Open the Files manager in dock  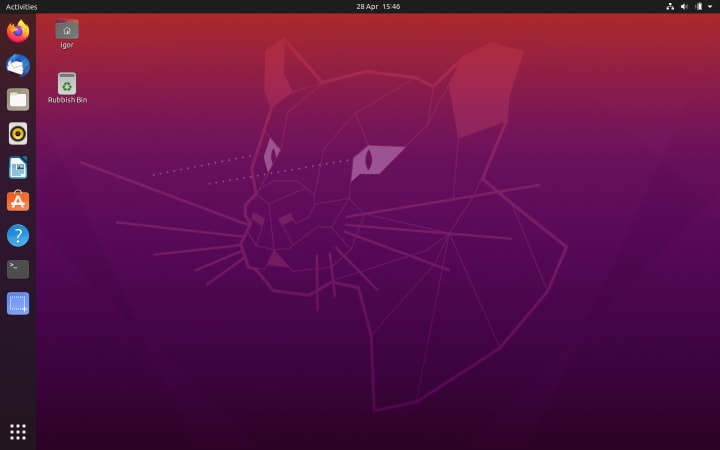[18, 100]
